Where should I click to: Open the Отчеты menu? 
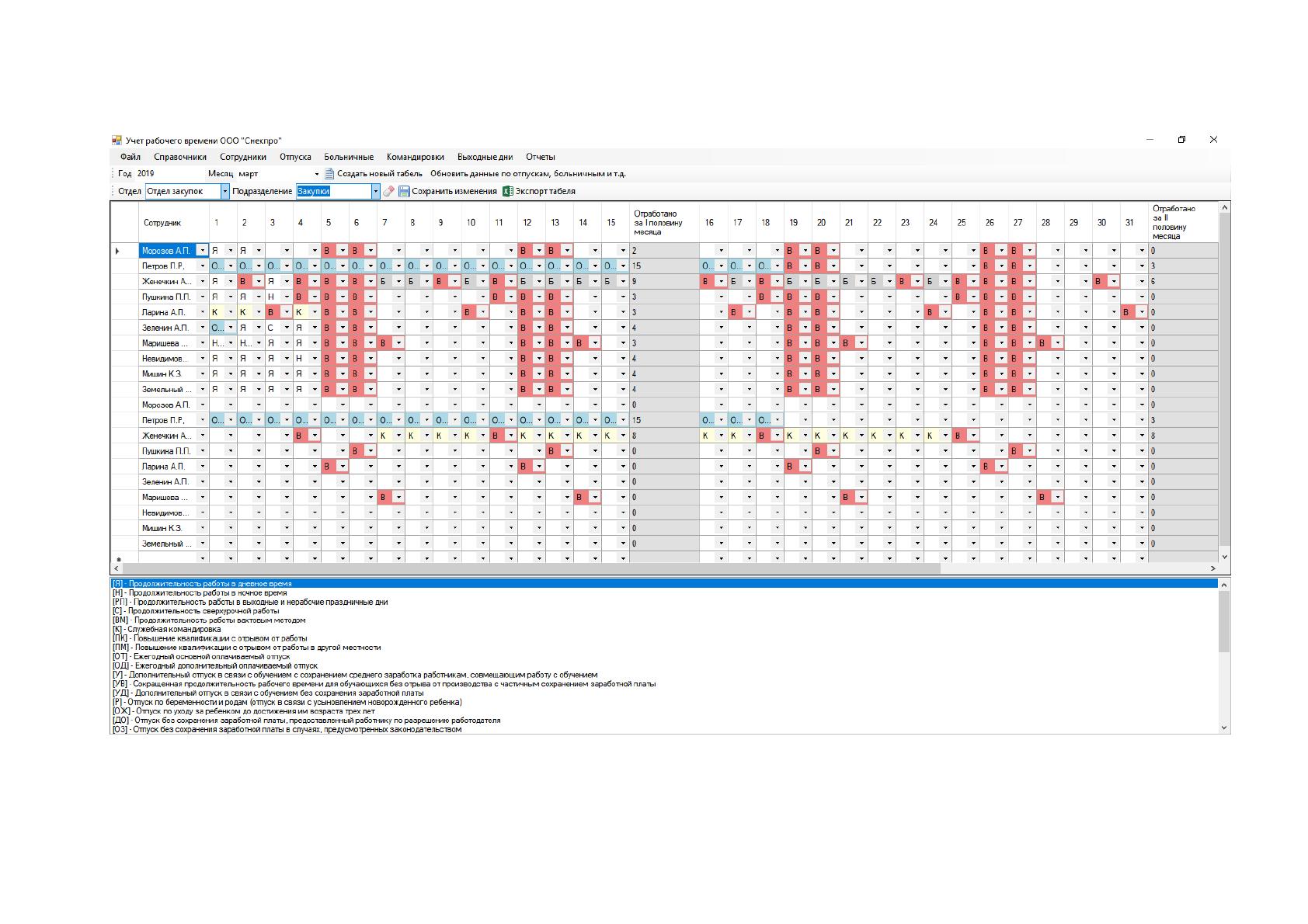click(541, 157)
